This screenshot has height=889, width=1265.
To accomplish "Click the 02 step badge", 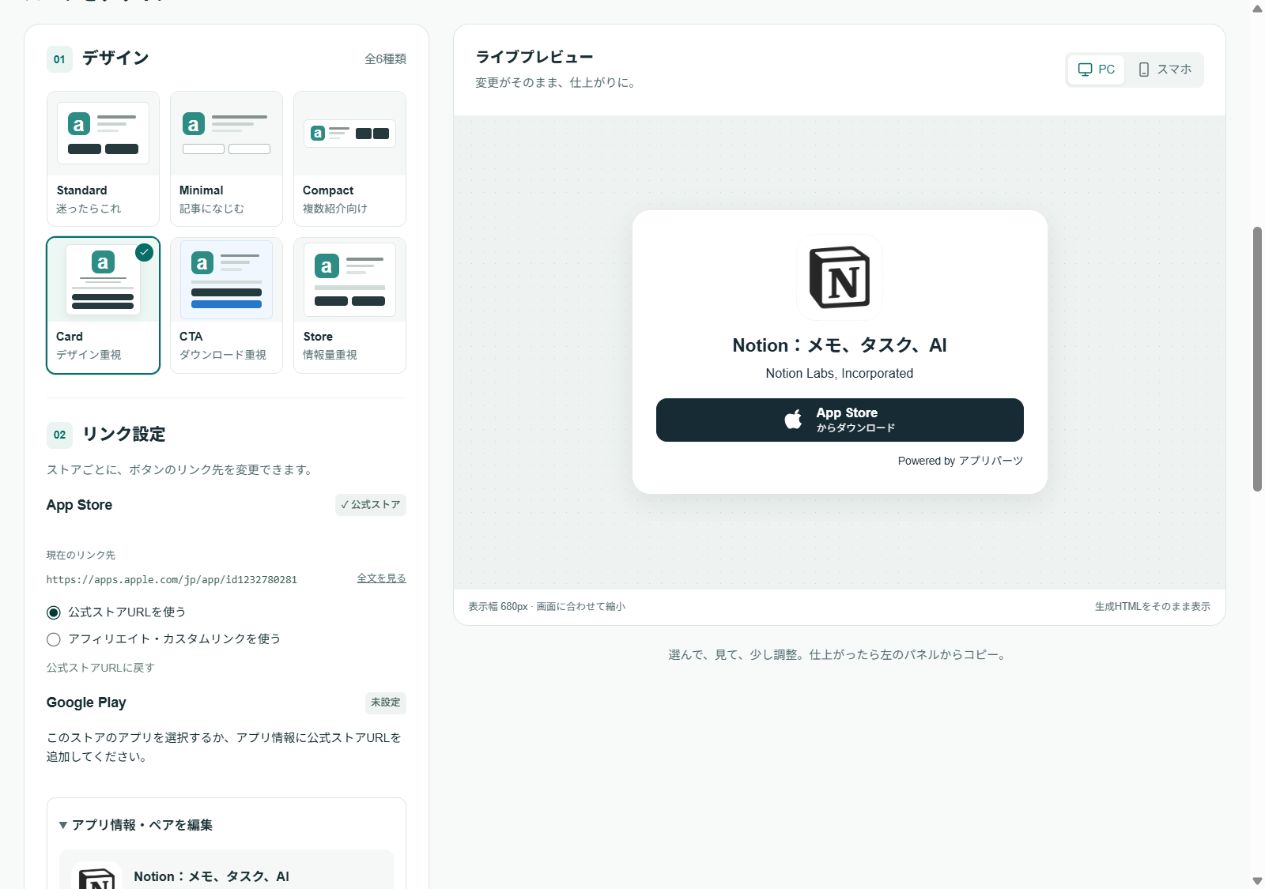I will coord(59,435).
